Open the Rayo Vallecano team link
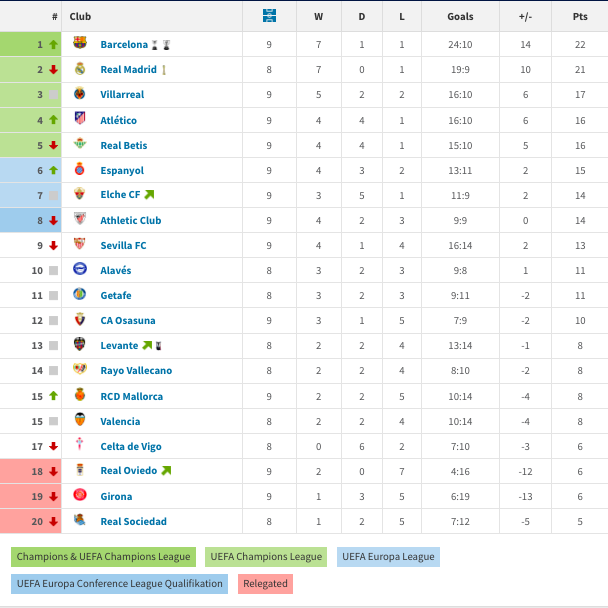608x608 pixels. (x=136, y=371)
